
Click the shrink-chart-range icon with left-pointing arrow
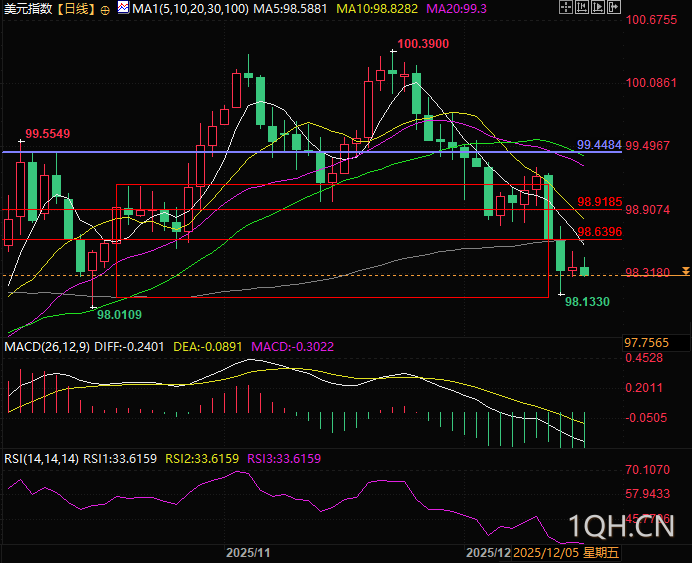pyautogui.click(x=582, y=7)
